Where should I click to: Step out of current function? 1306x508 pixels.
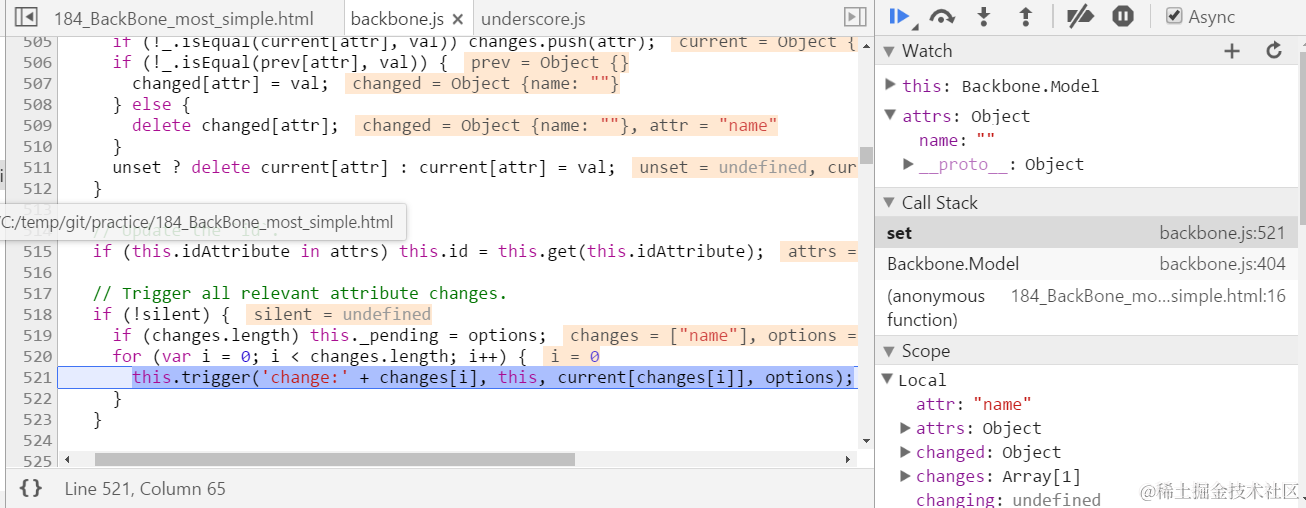(x=1025, y=16)
